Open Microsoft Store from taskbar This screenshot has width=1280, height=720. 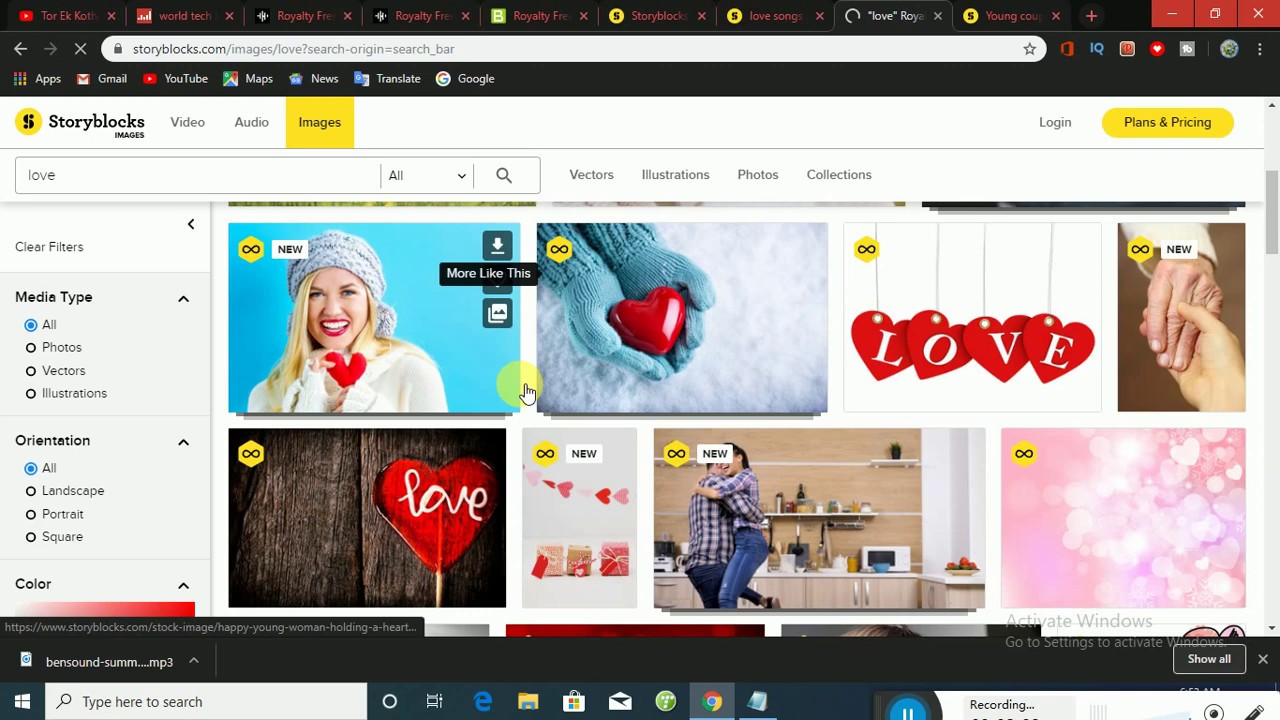point(574,702)
